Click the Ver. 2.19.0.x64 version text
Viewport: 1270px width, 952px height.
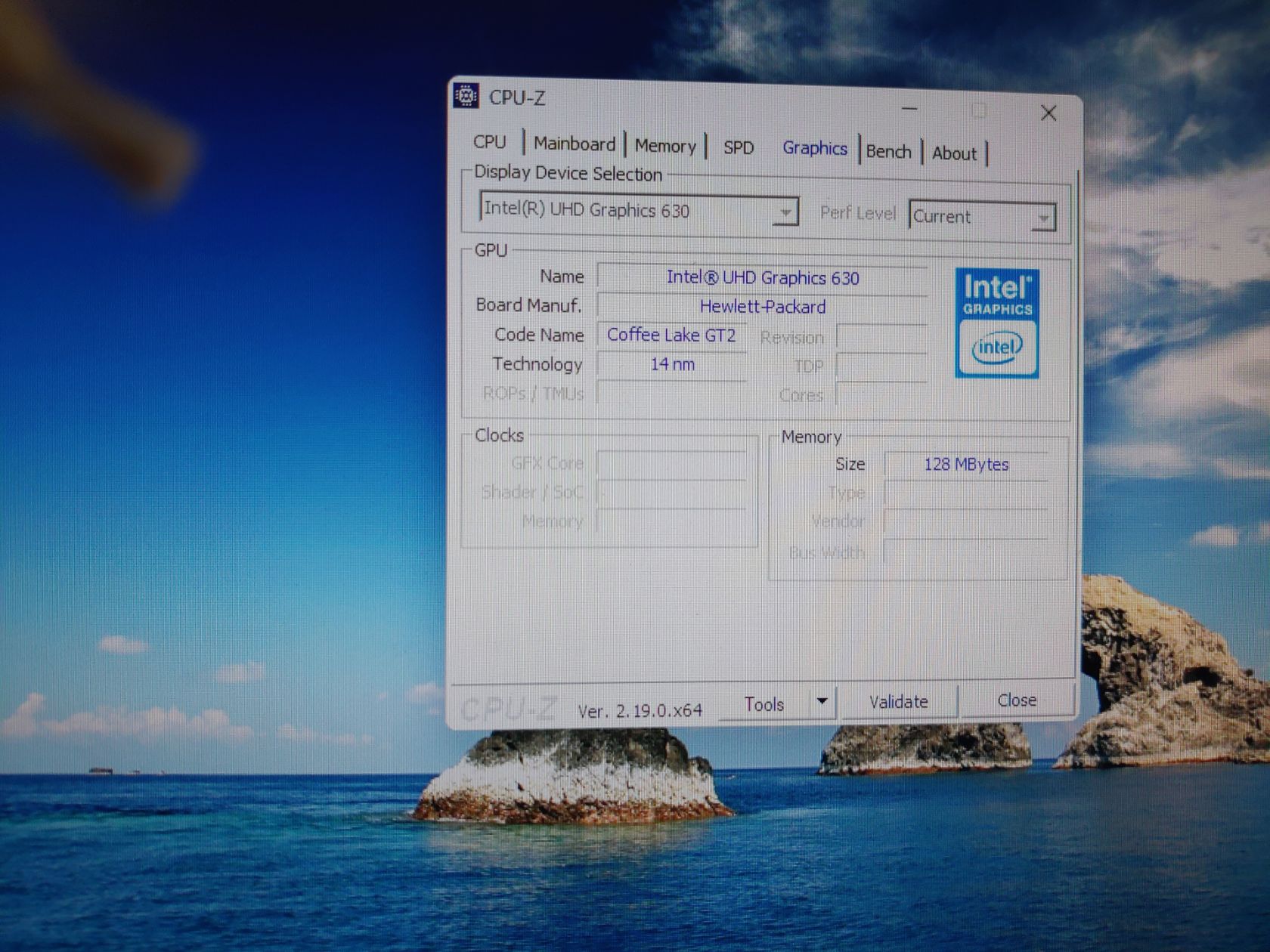click(x=640, y=711)
